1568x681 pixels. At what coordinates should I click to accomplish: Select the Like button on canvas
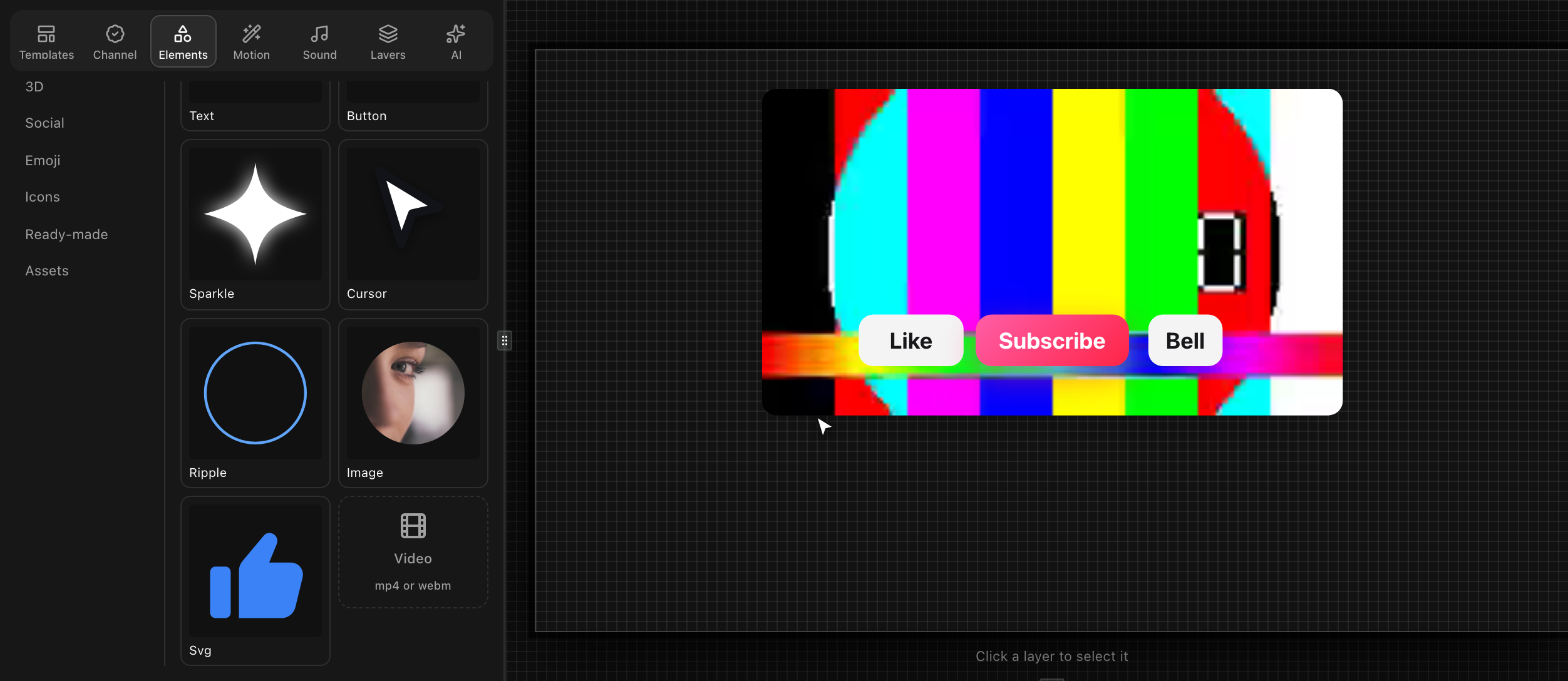click(x=910, y=340)
